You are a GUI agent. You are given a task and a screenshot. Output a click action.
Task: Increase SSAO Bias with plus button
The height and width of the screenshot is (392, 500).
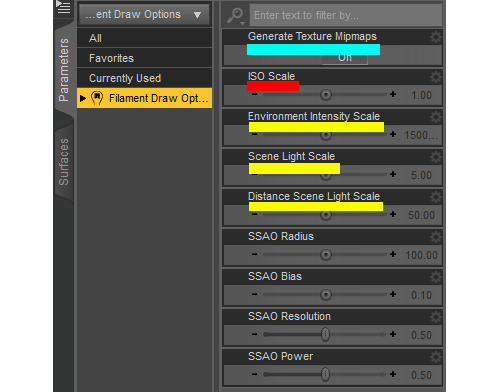point(393,294)
